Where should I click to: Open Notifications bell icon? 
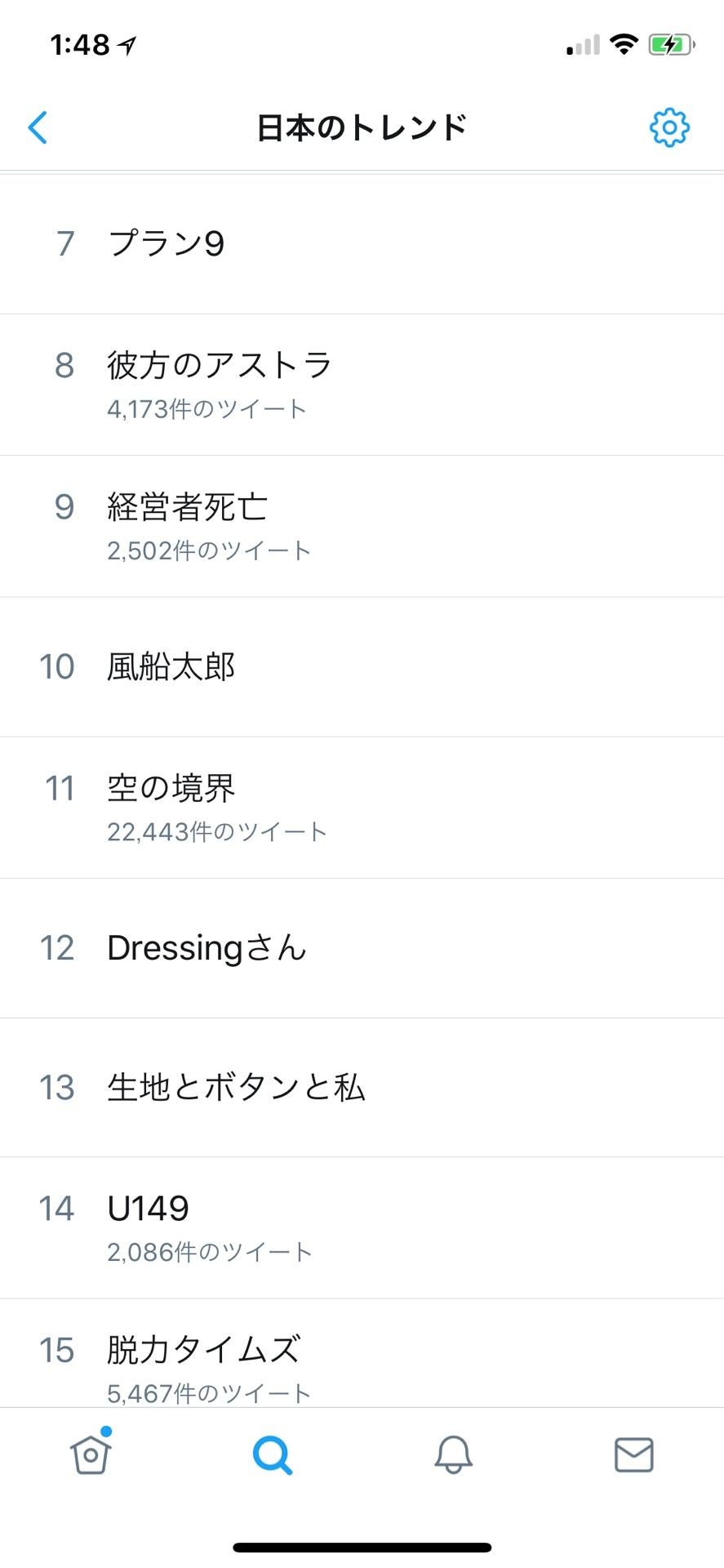pos(453,1454)
